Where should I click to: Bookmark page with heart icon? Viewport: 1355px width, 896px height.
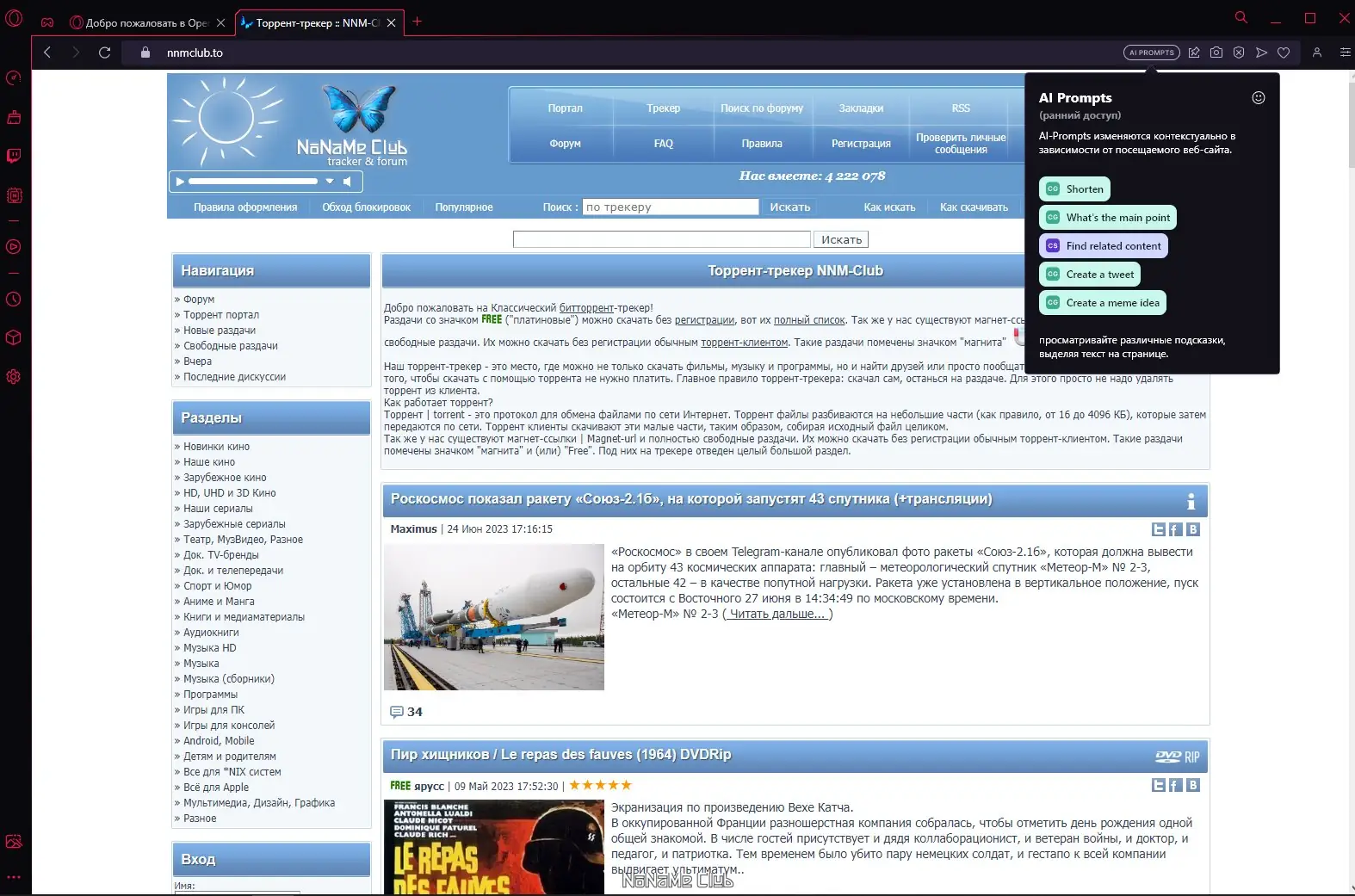coord(1284,53)
